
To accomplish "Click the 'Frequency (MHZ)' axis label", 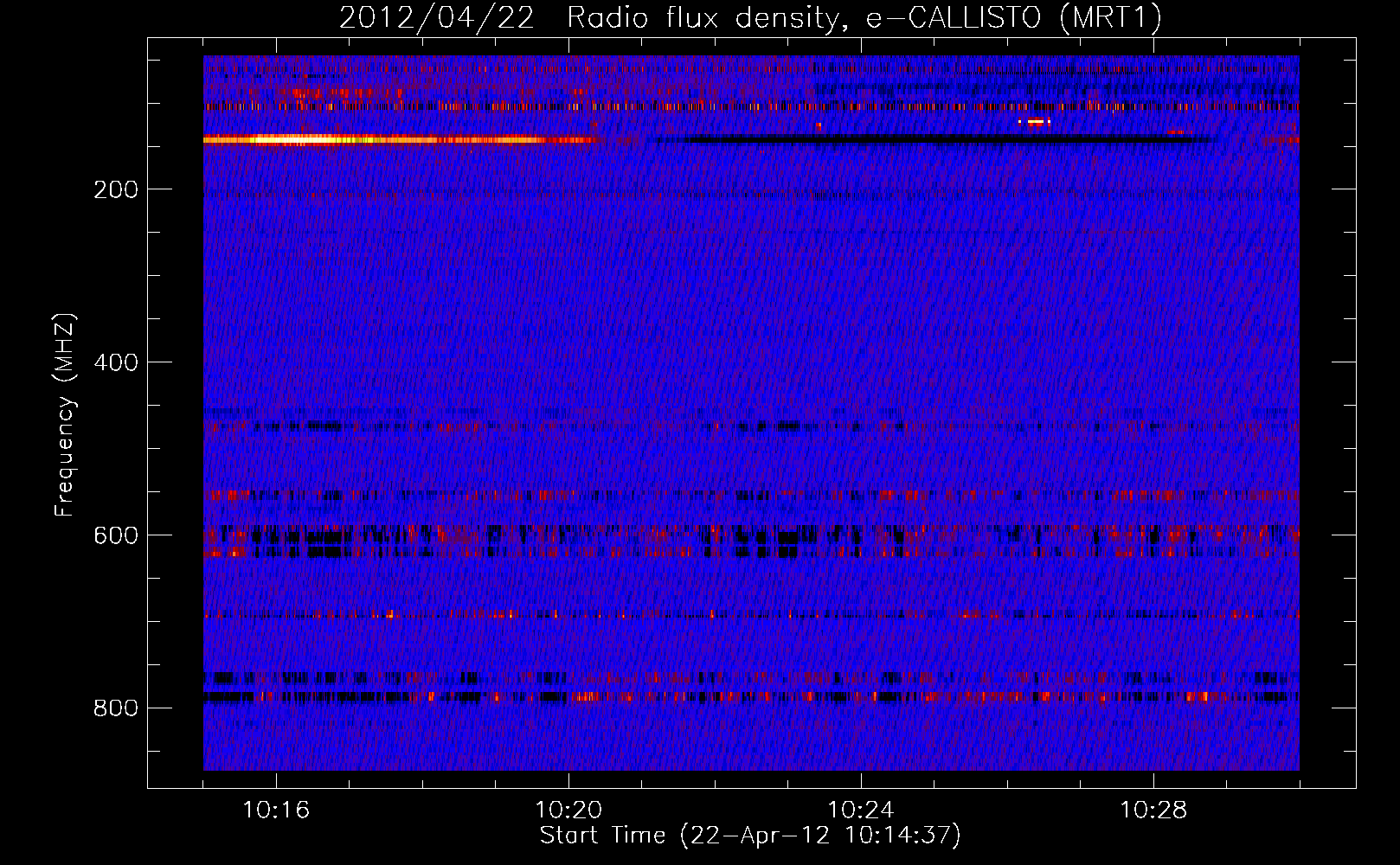I will [65, 415].
